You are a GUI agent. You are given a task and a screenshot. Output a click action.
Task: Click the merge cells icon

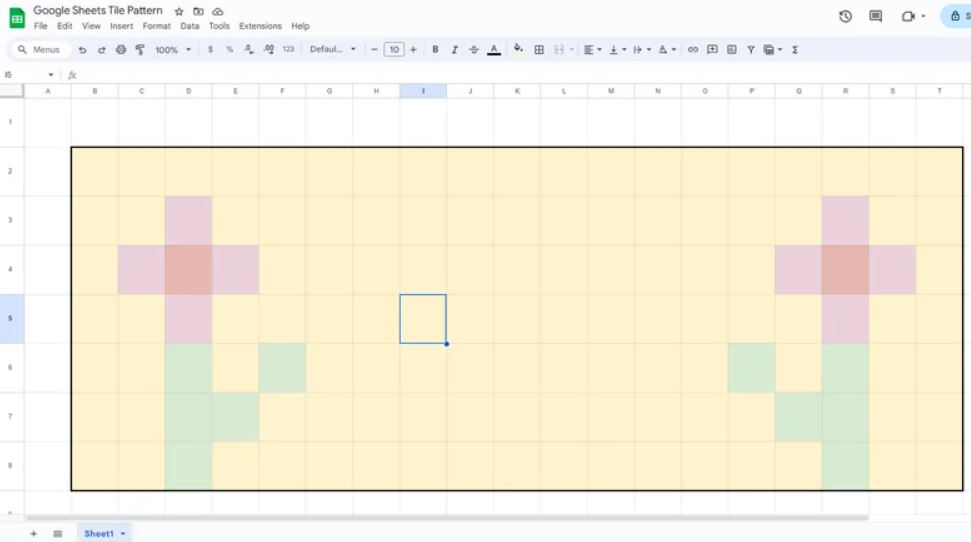(559, 50)
